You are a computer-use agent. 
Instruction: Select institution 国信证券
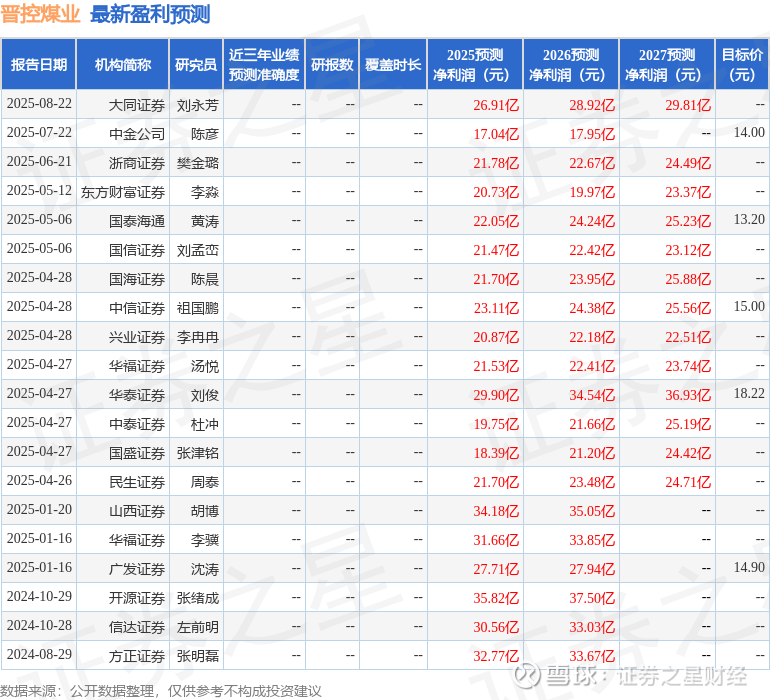pyautogui.click(x=137, y=250)
